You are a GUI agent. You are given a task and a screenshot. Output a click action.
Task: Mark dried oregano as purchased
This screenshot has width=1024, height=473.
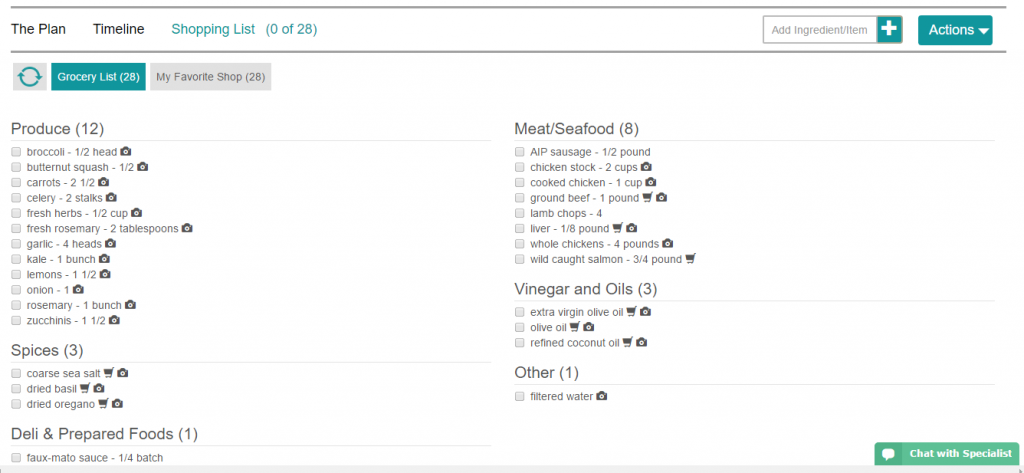pyautogui.click(x=16, y=404)
